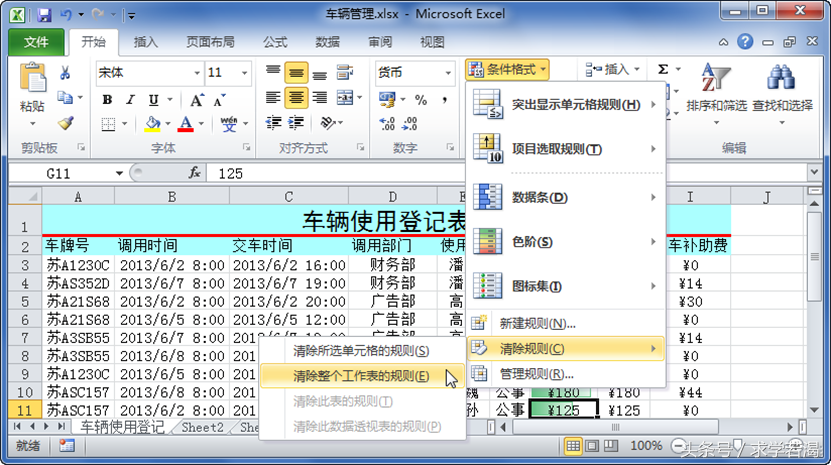Viewport: 831px width, 465px height.
Task: Select 清除整个工作表的规则
Action: (x=363, y=376)
